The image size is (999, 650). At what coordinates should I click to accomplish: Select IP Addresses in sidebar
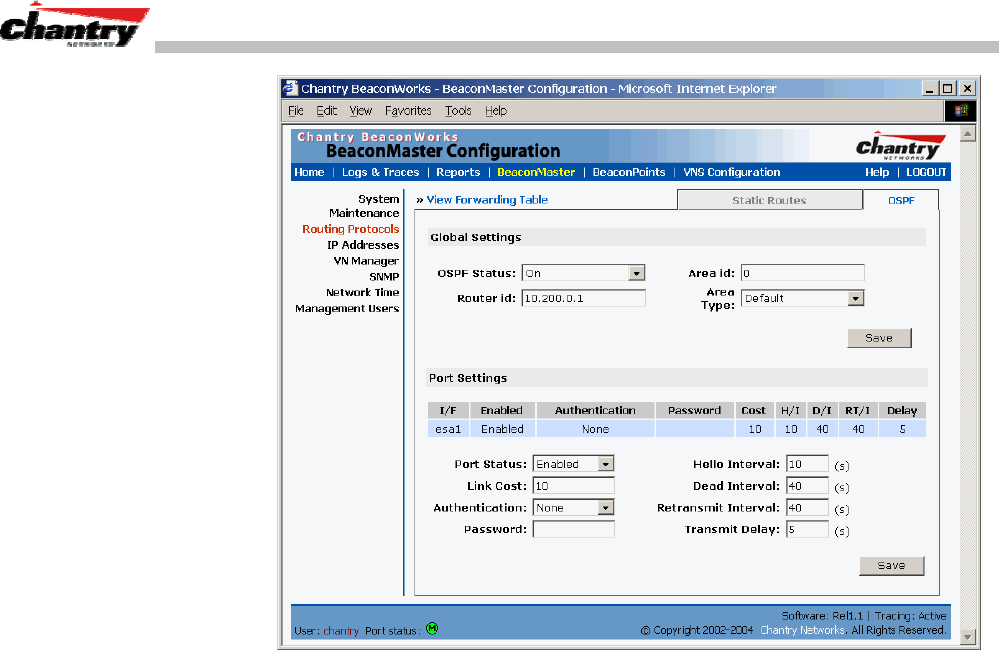click(363, 245)
